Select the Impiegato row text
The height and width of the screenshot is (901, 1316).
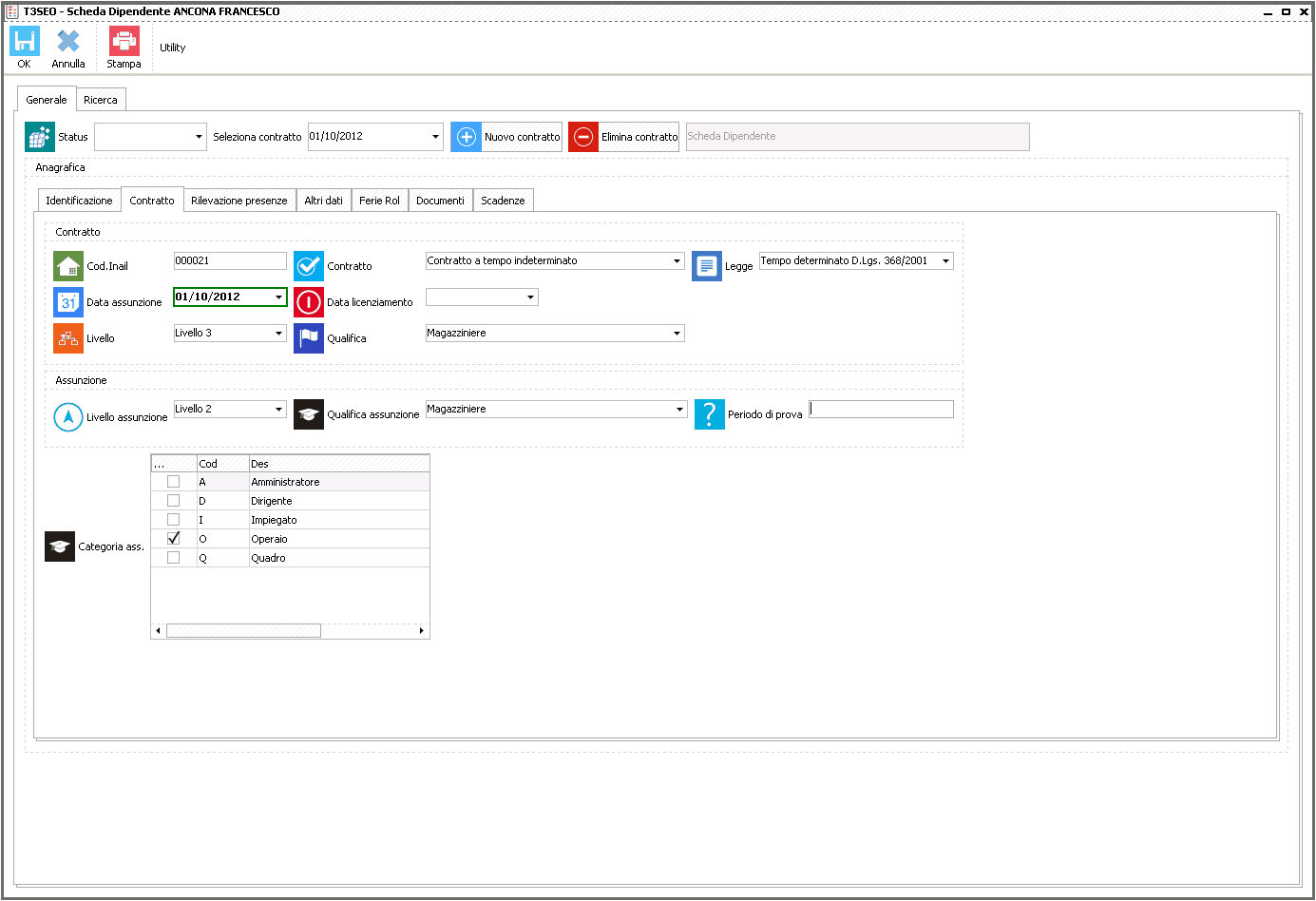coord(274,520)
